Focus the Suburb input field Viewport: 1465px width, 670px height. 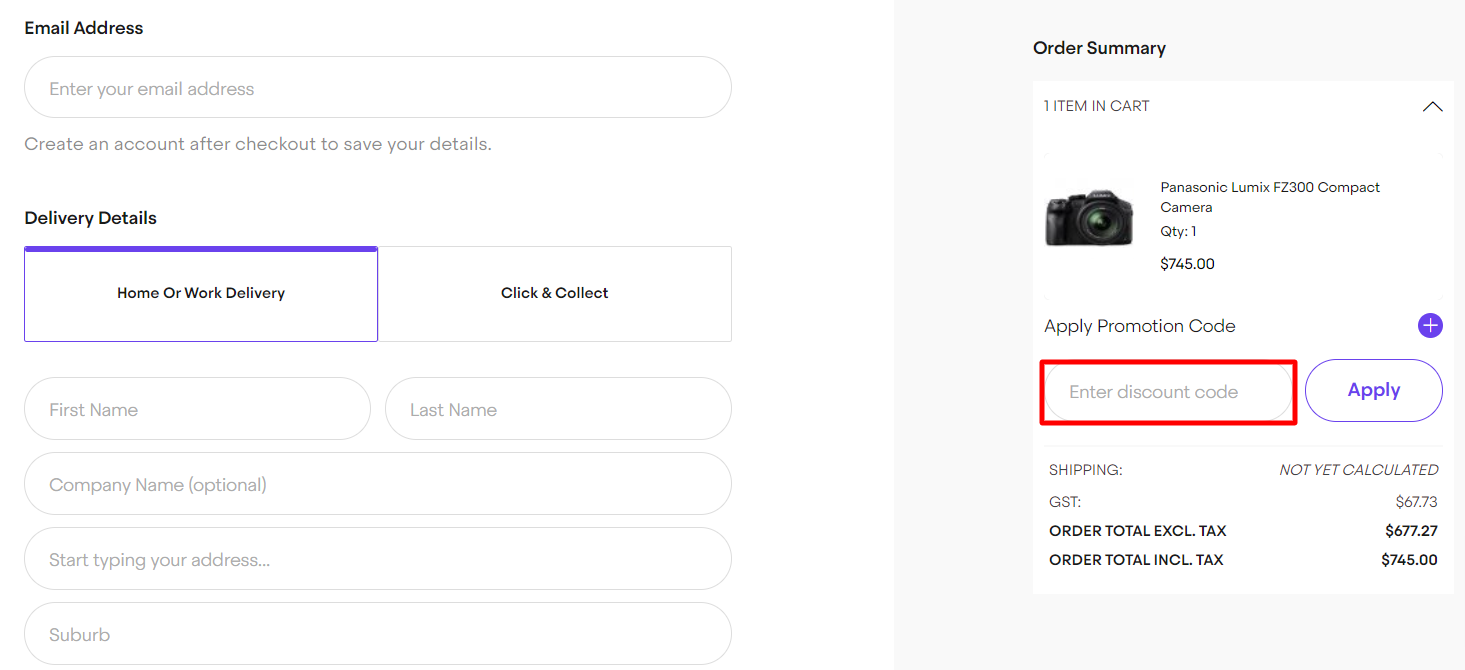tap(378, 634)
